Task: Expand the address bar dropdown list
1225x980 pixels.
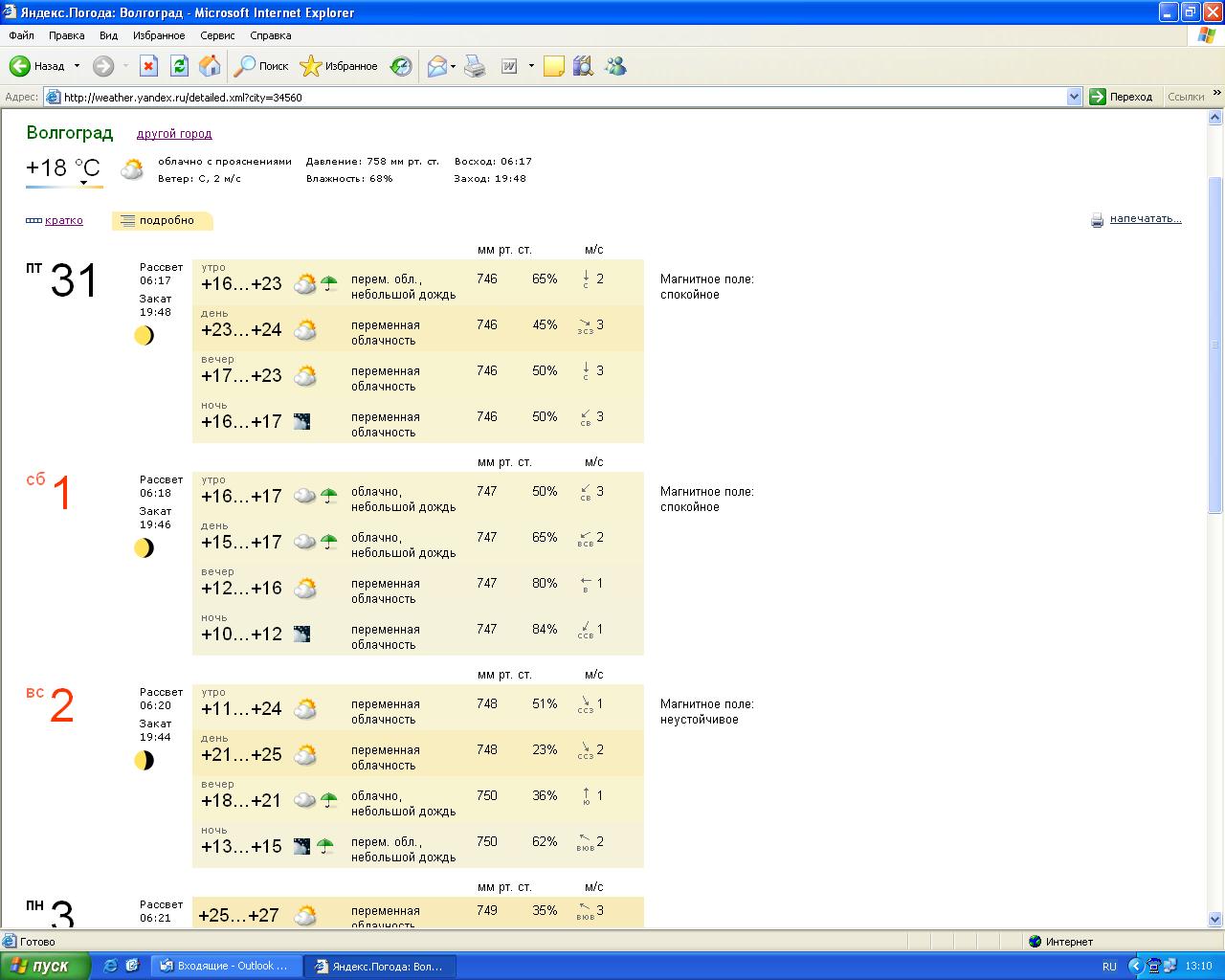Action: [x=1074, y=97]
